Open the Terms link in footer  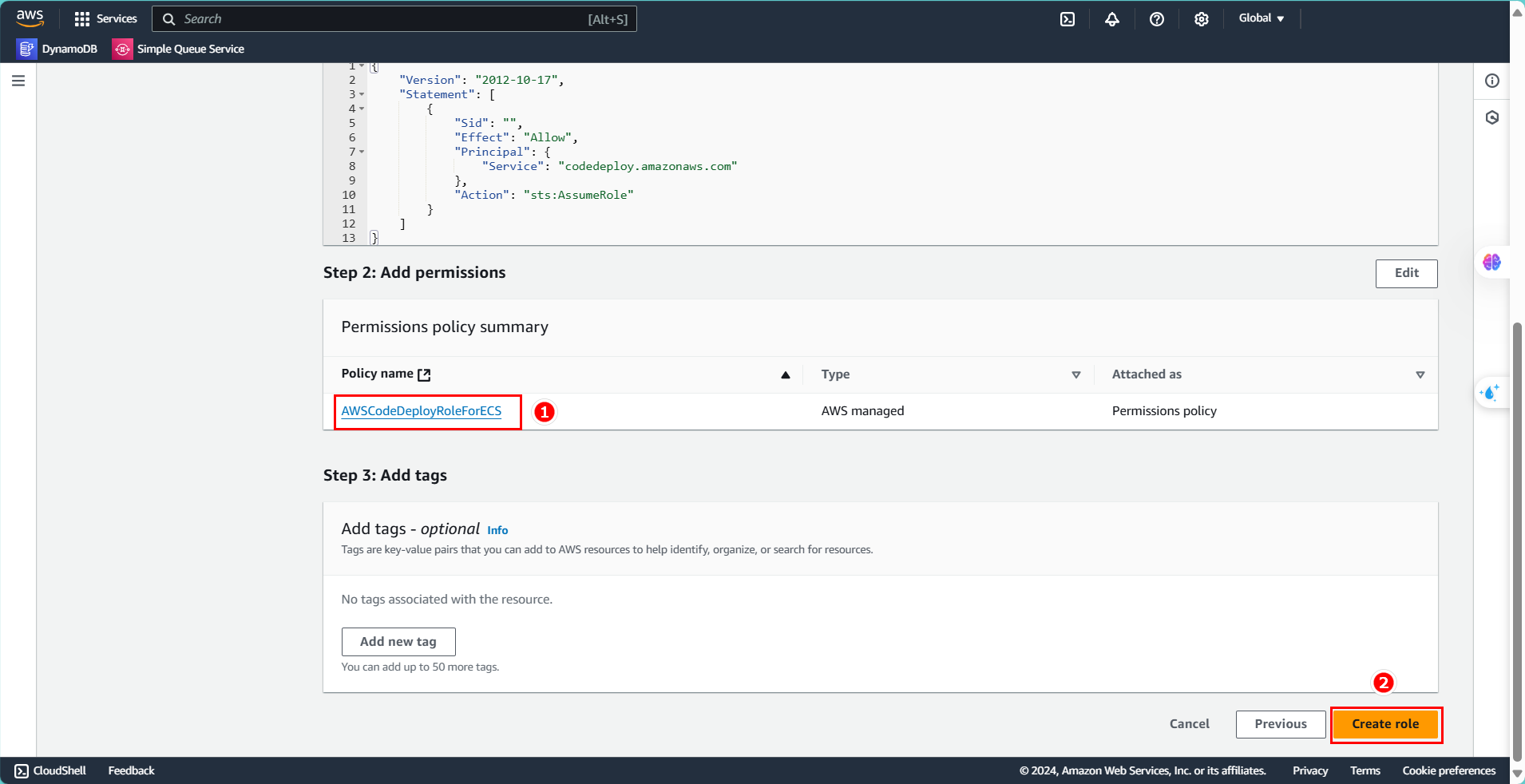tap(1365, 770)
